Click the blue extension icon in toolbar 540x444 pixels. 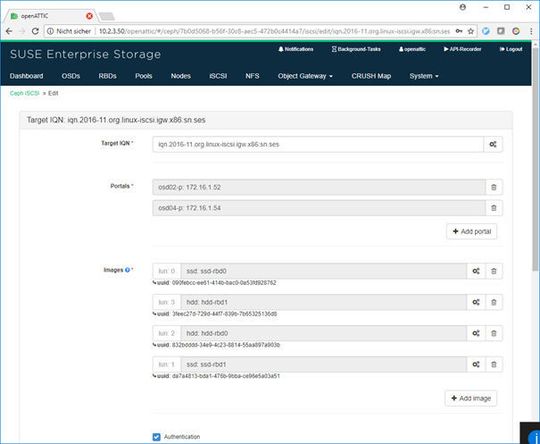pos(486,31)
